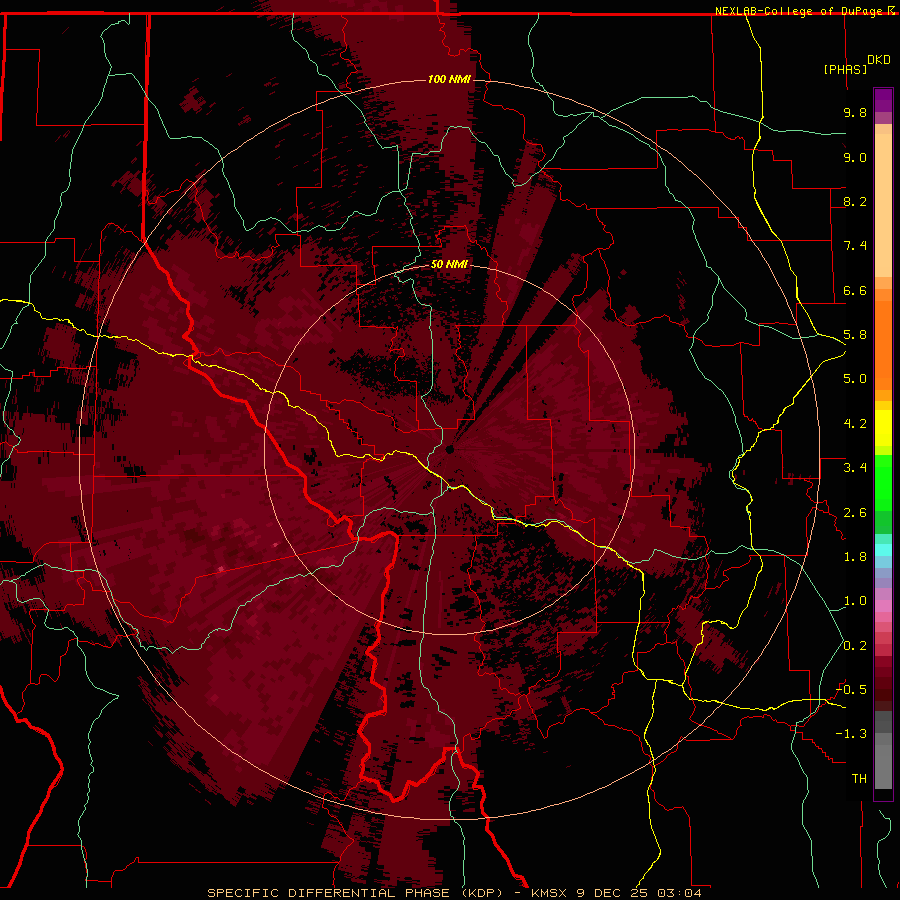Click the 8.2 value on the color scale
Screen dimensions: 900x900
tap(855, 201)
